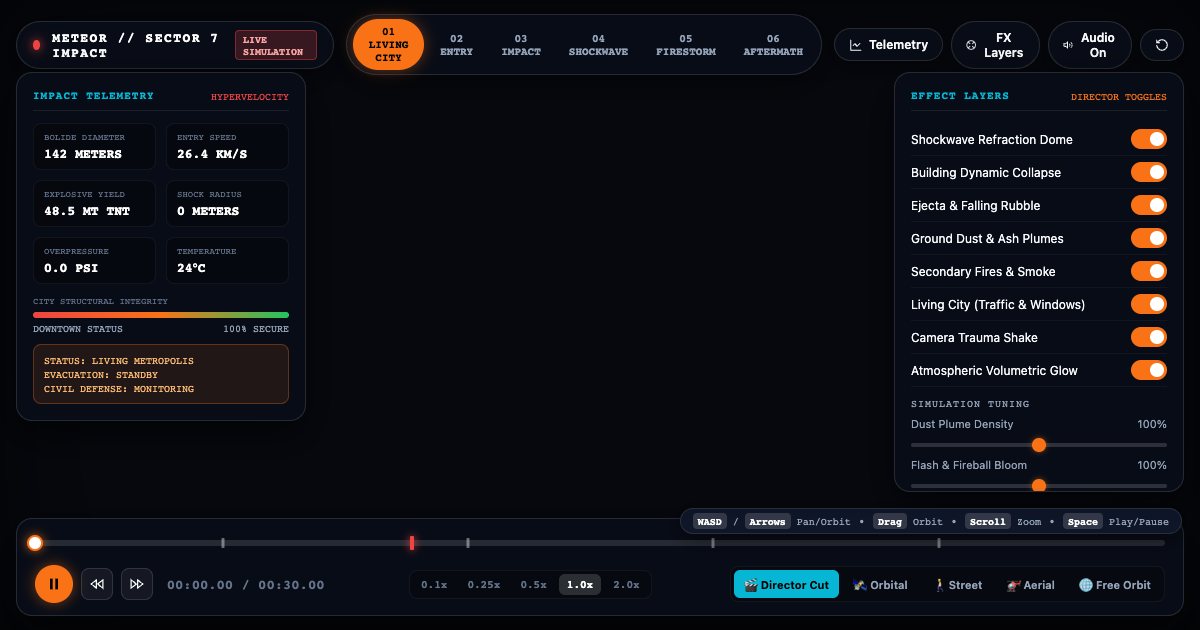Click the Live Simulation badge
1200x630 pixels.
coord(276,45)
